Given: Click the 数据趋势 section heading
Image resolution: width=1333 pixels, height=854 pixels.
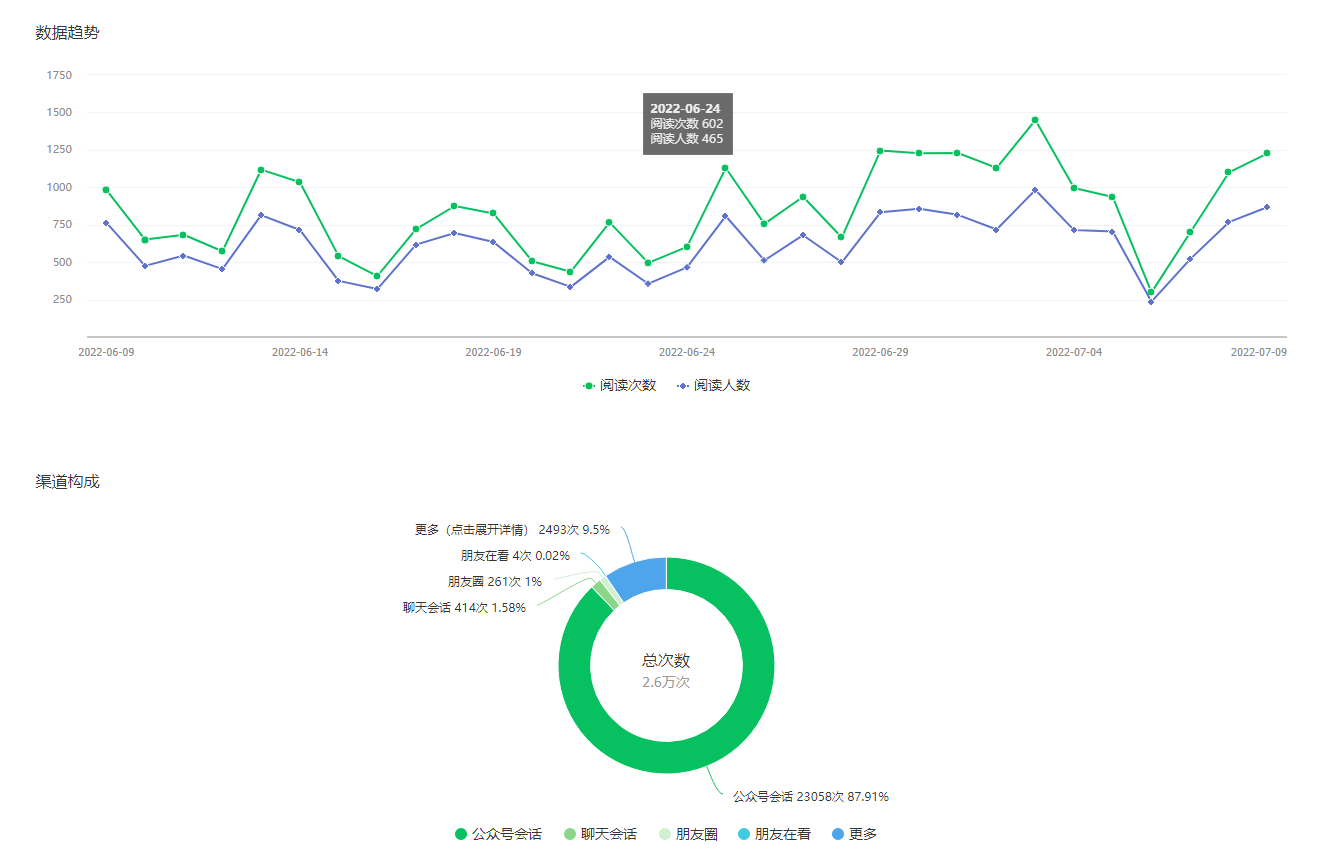Looking at the screenshot, I should point(68,33).
